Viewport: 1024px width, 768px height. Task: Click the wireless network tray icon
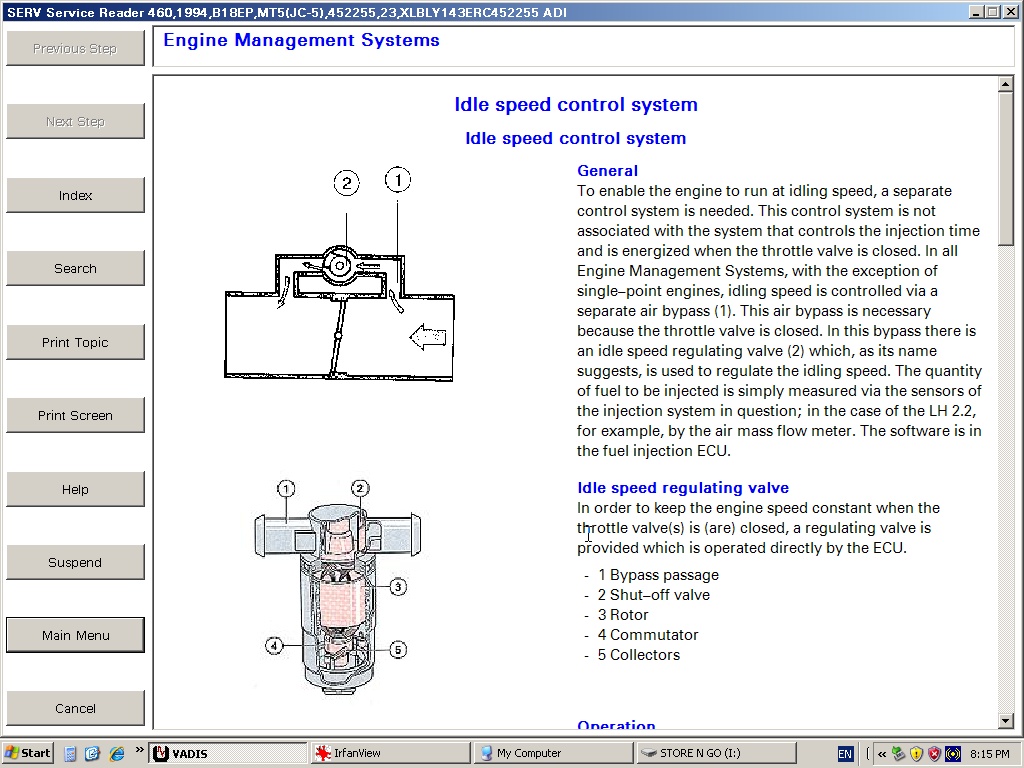point(953,754)
